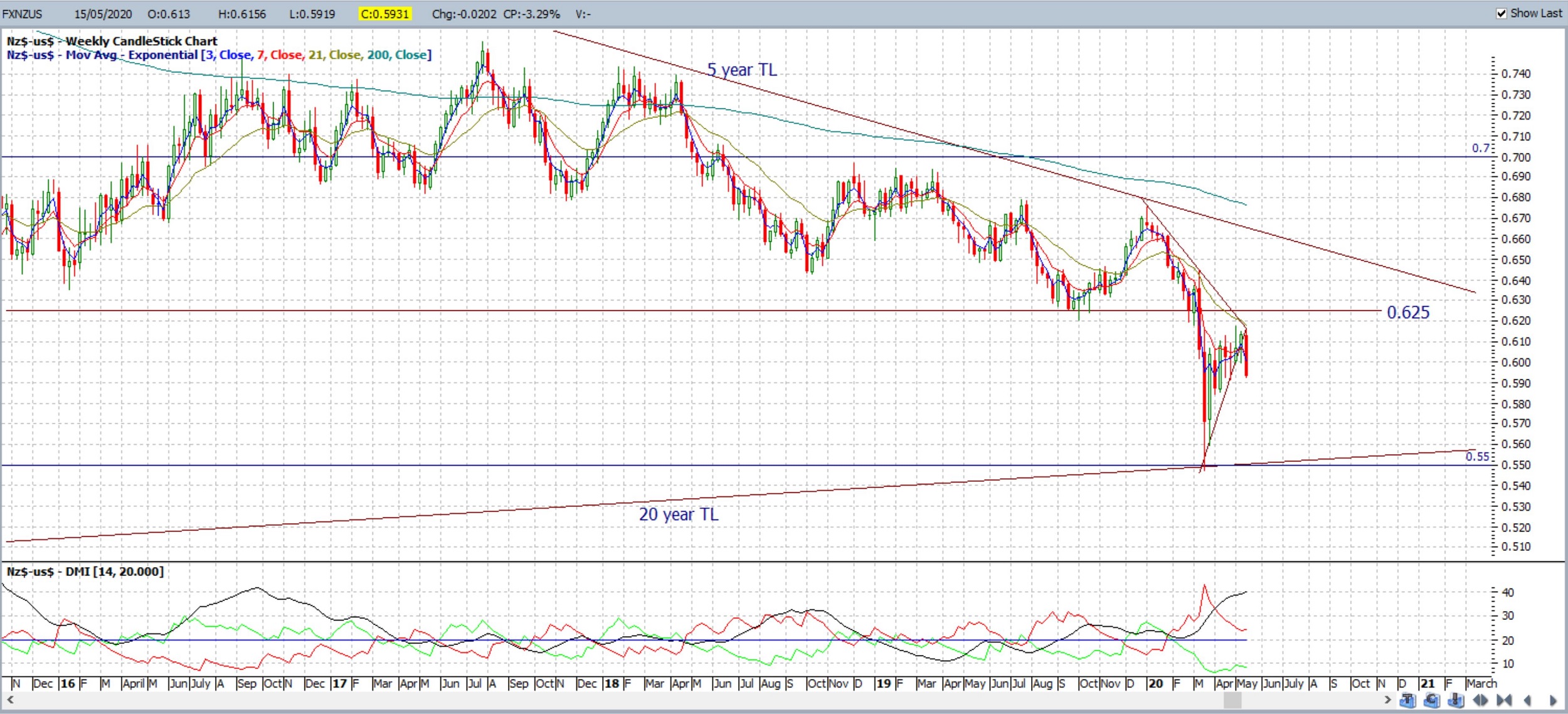The height and width of the screenshot is (714, 1568).
Task: Click the CP:-3.29% value
Action: point(531,14)
